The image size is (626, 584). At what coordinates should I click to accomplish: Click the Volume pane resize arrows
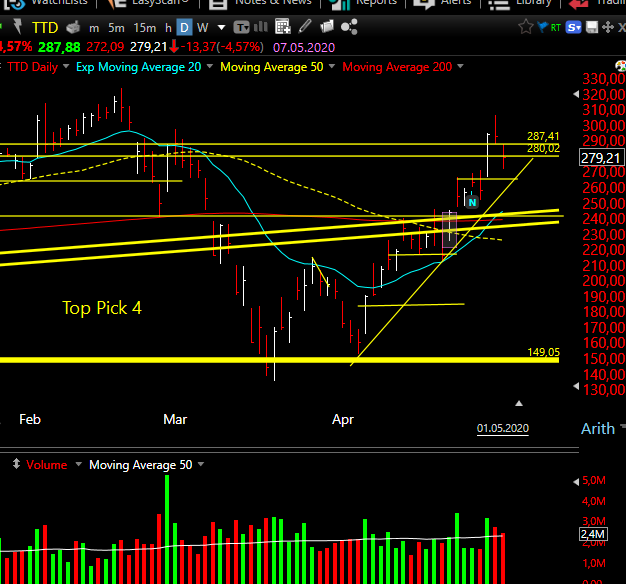(16, 464)
